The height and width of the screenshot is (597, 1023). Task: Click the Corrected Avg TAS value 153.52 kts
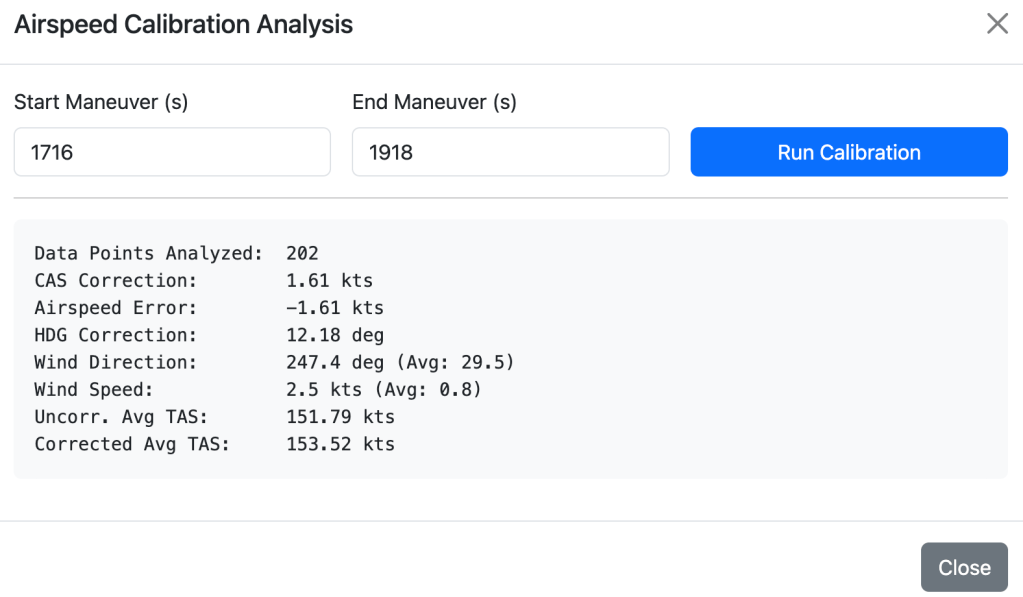tap(340, 444)
